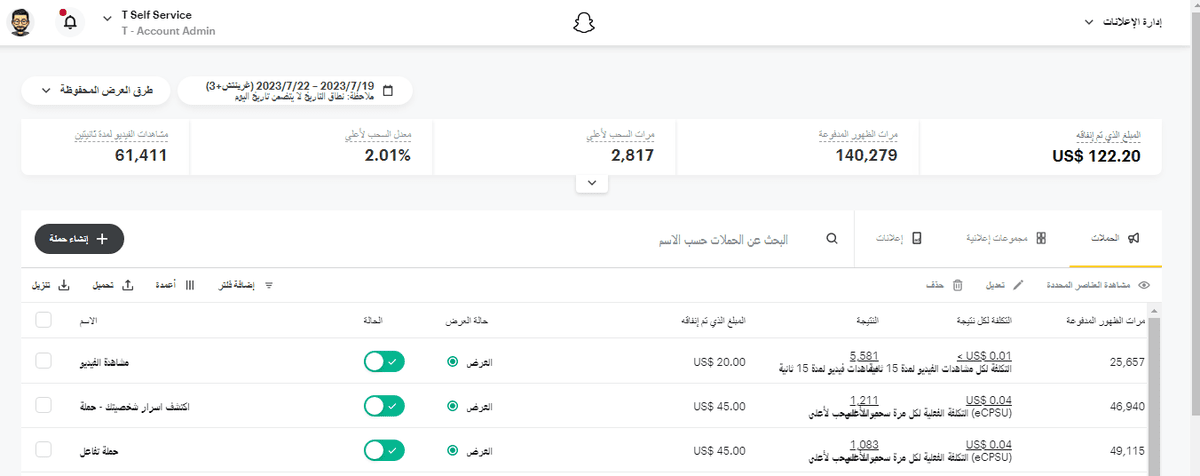1200x476 pixels.
Task: Click the user avatar icon
Action: click(x=22, y=22)
